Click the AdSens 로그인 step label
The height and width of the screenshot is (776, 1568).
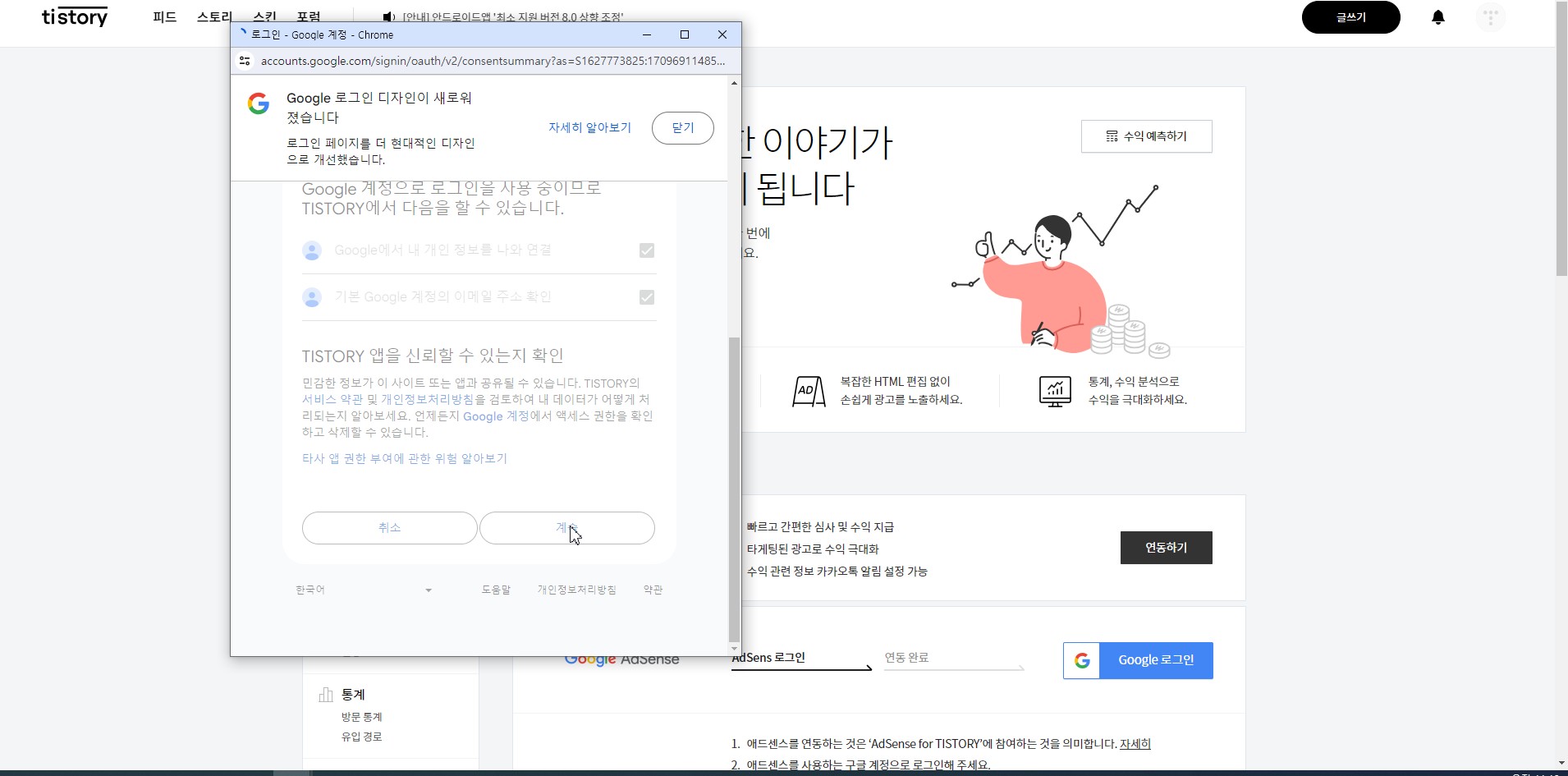pos(768,658)
